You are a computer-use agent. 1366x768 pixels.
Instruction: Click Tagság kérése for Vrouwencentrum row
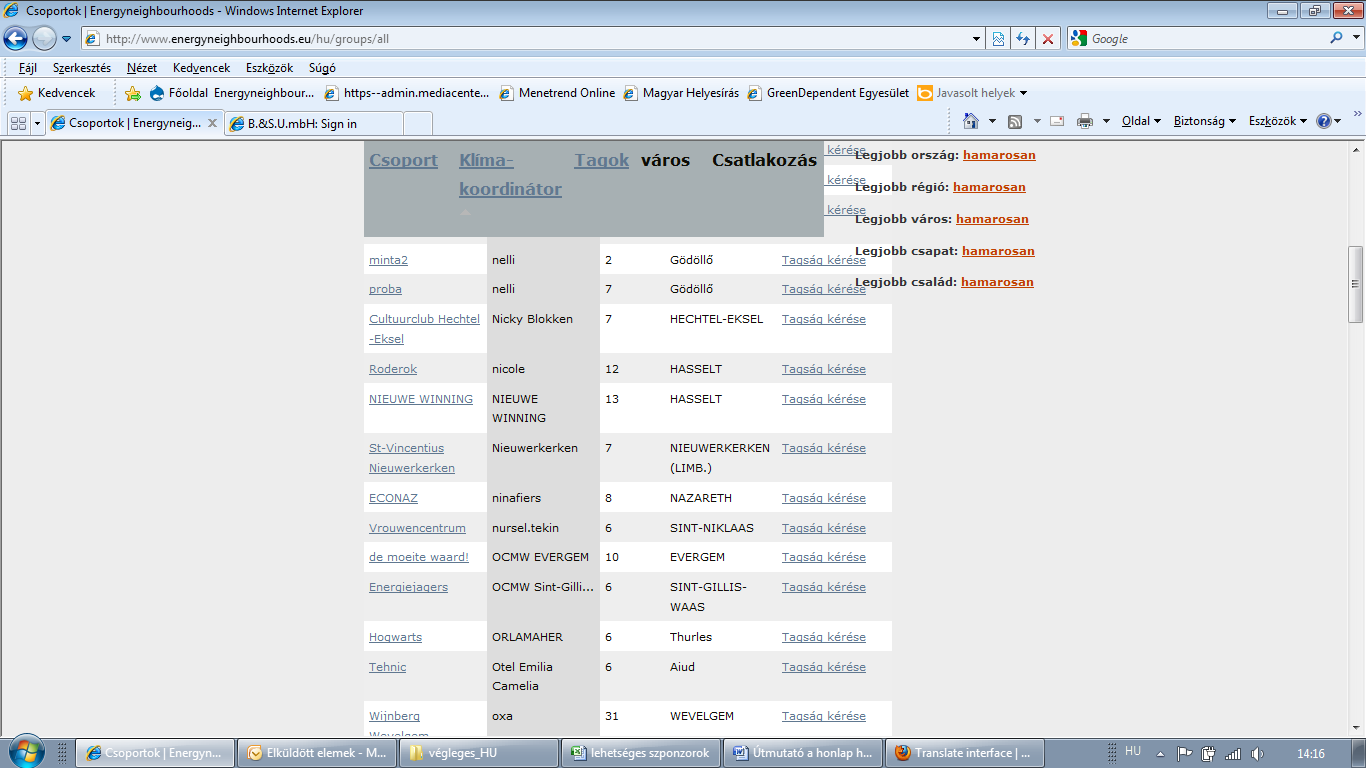824,528
